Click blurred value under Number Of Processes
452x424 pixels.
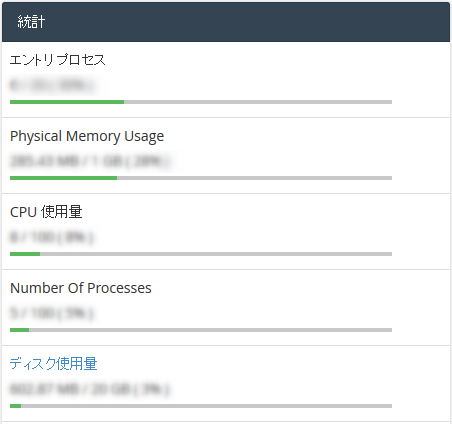pyautogui.click(x=51, y=313)
